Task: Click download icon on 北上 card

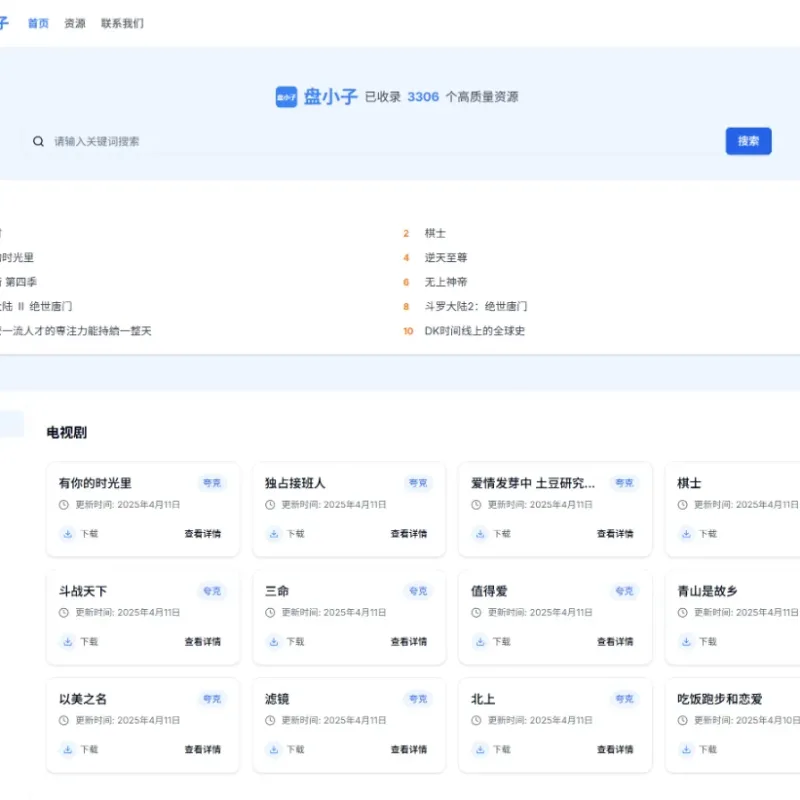Action: (x=480, y=749)
